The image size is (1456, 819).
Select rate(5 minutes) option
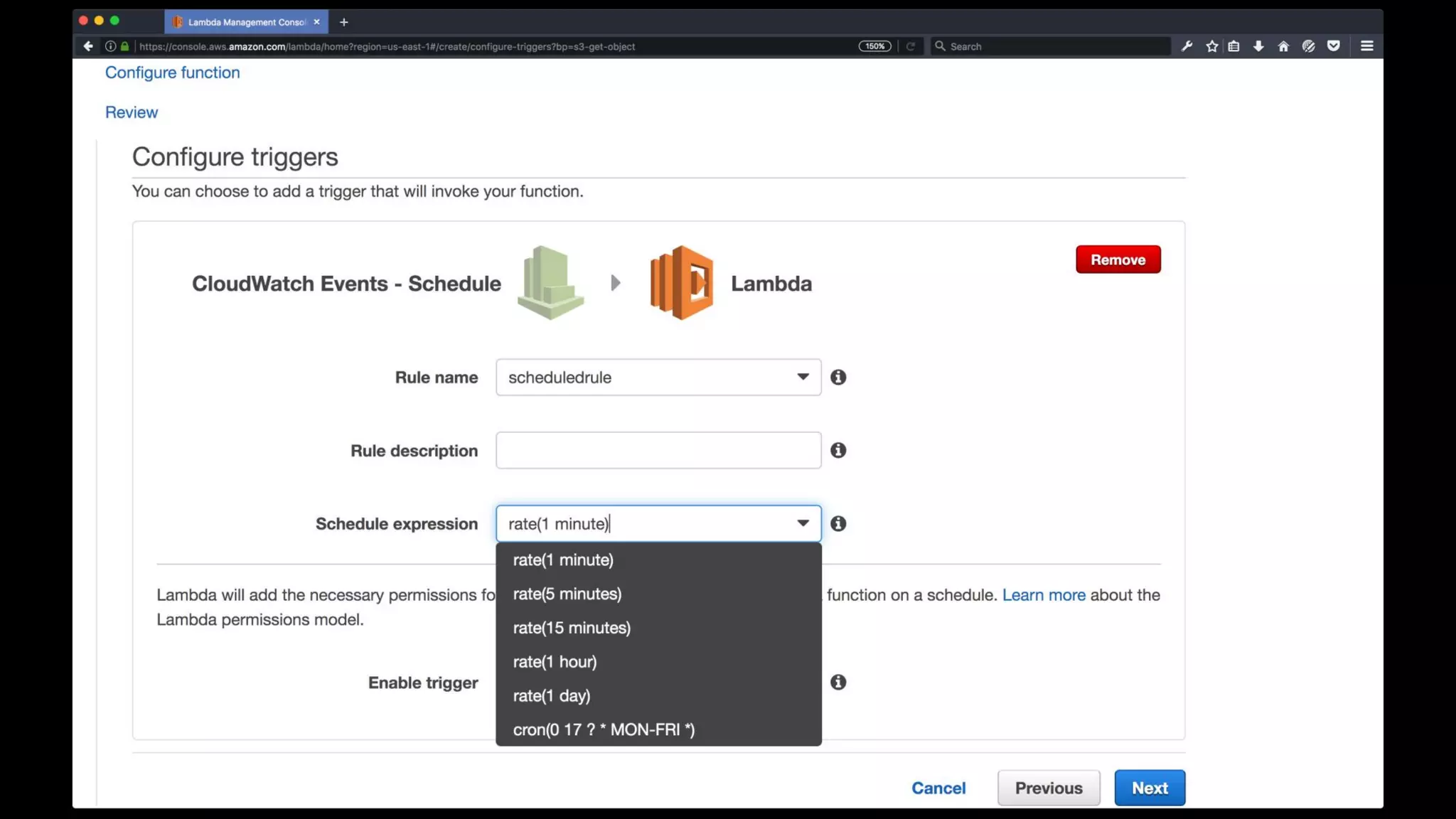click(x=658, y=594)
